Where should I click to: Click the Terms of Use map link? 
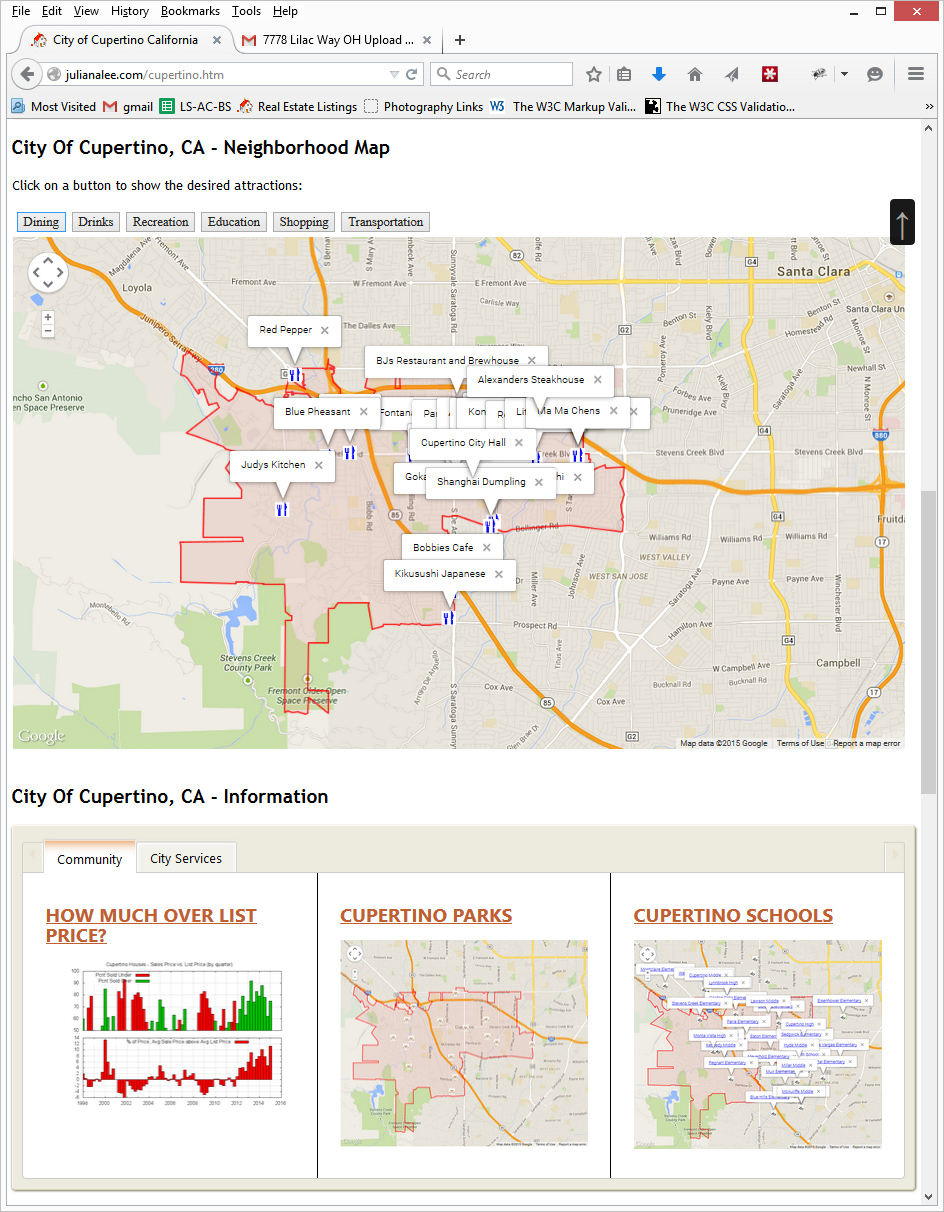click(800, 743)
